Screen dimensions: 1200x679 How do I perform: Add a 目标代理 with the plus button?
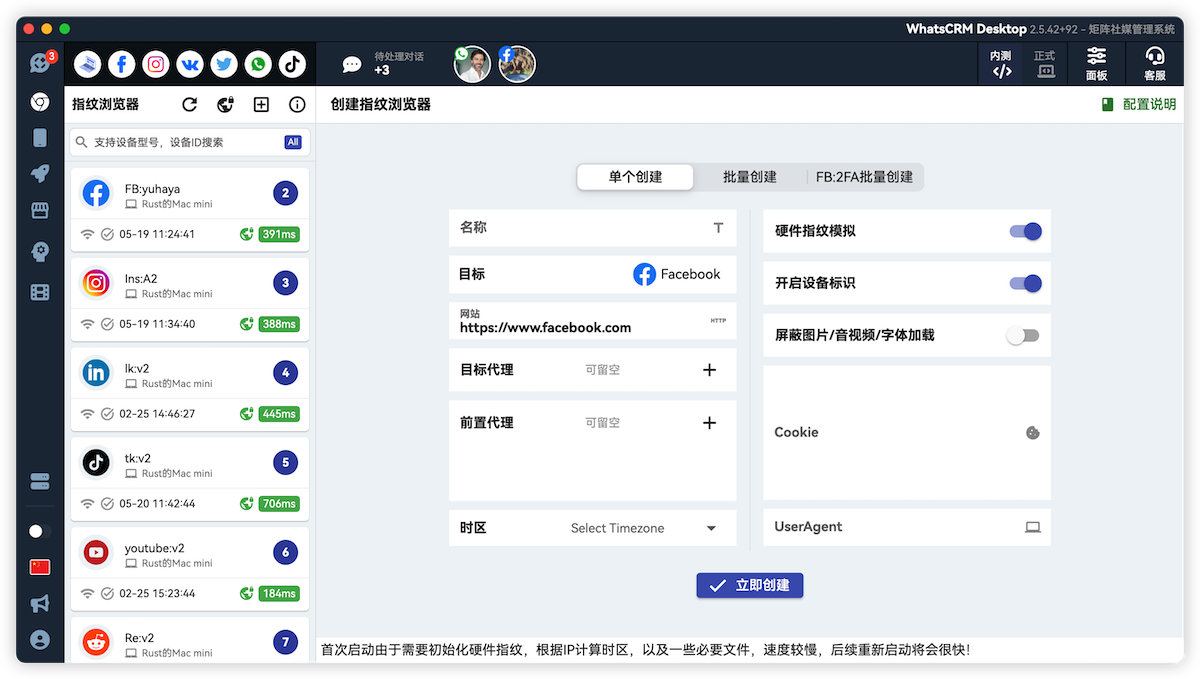pos(709,370)
